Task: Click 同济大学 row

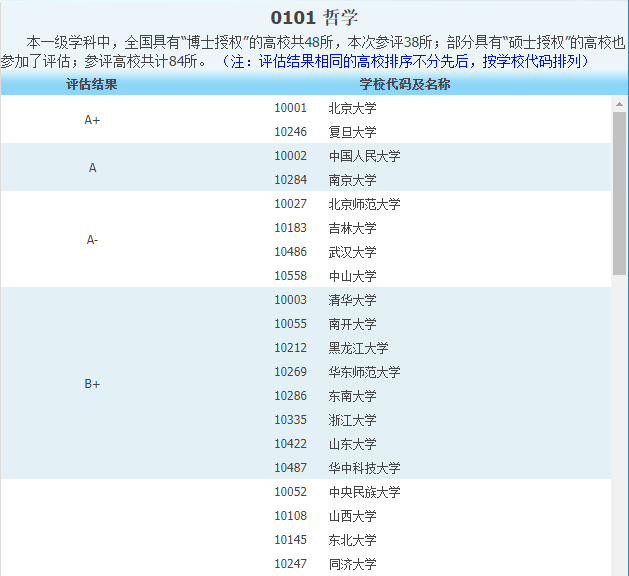Action: pos(398,564)
